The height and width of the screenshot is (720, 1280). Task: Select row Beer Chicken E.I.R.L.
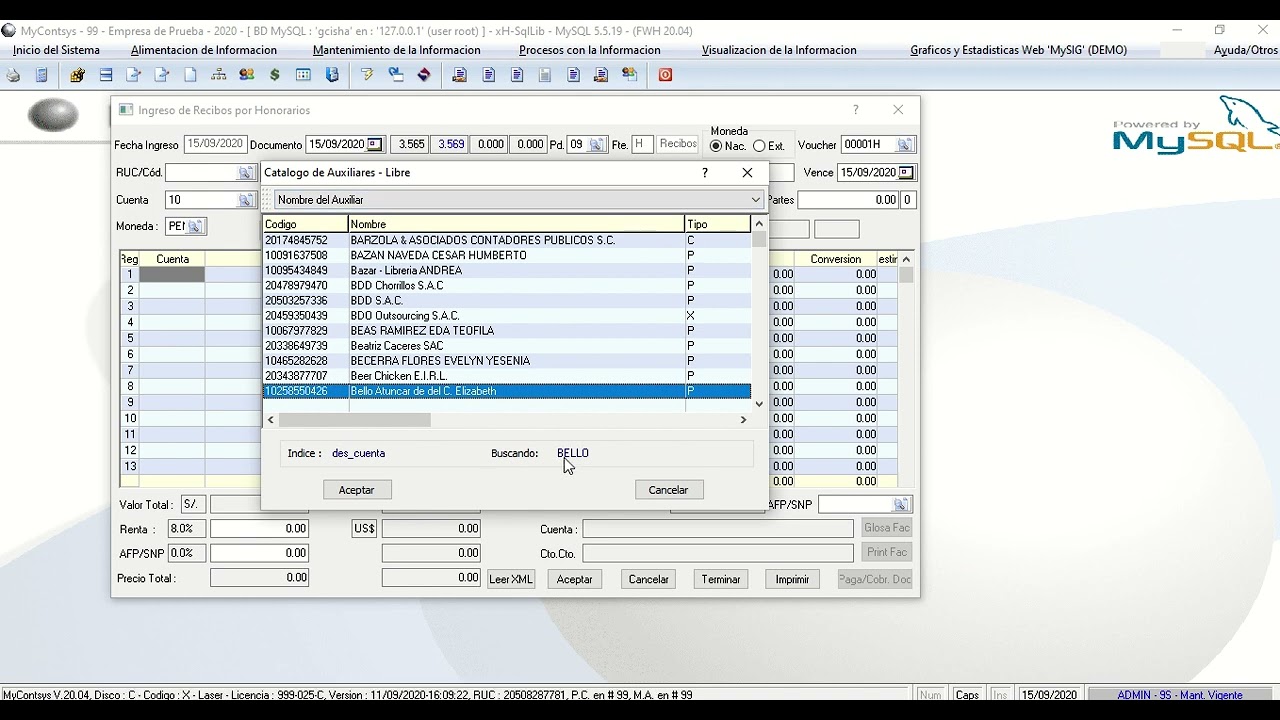point(507,376)
